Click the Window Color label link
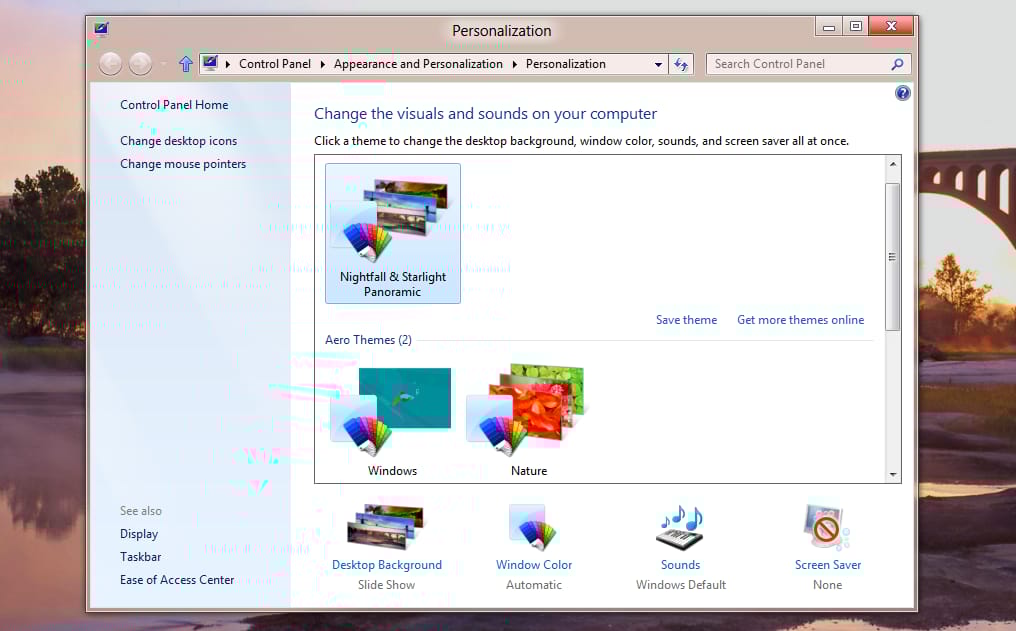 pyautogui.click(x=534, y=565)
